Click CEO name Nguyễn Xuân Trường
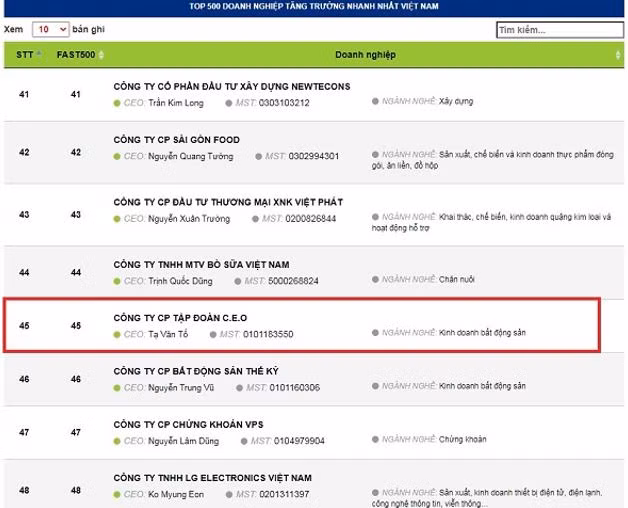Screen dimensions: 628x508 (189, 219)
